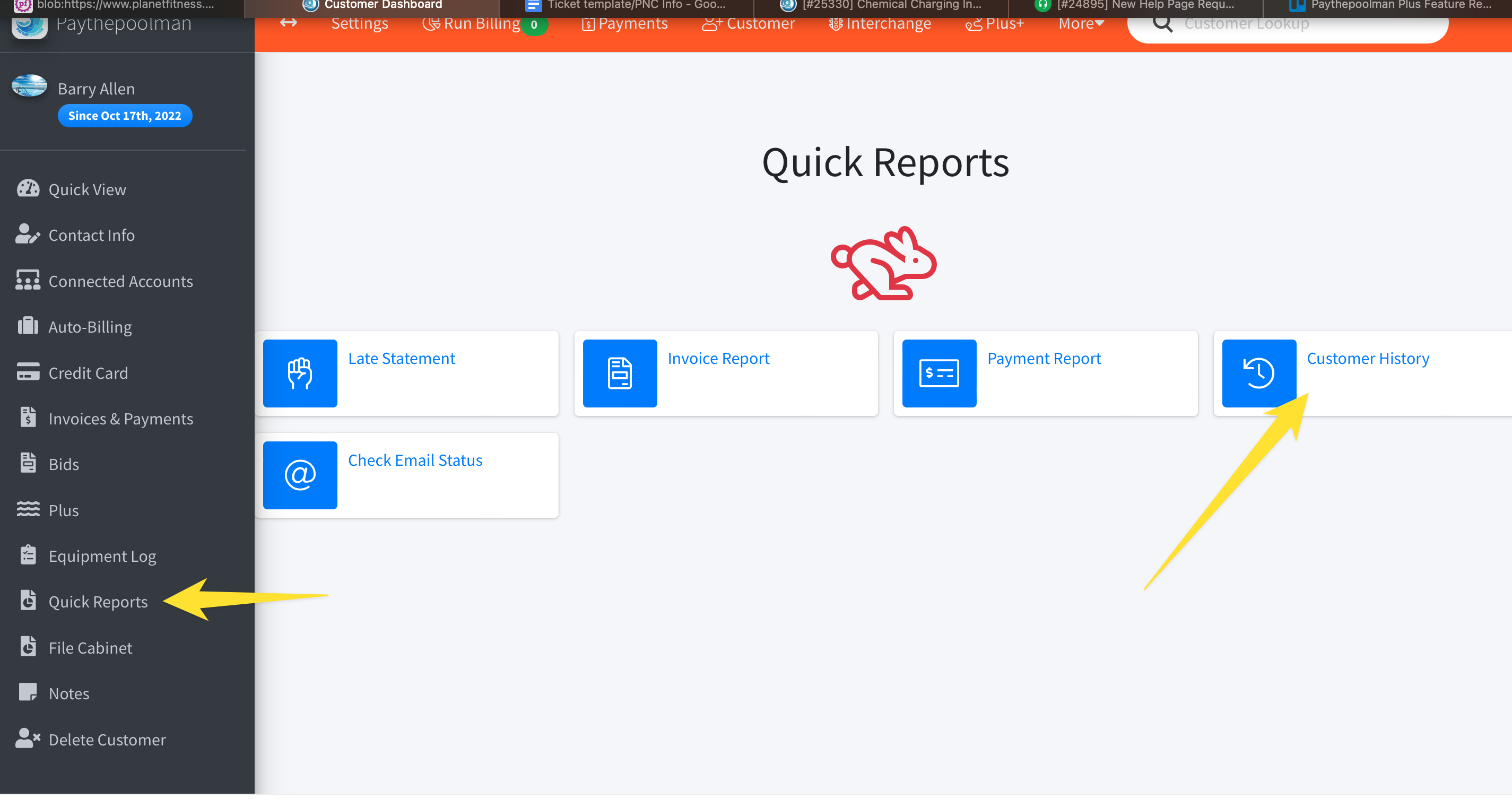Click the Late Statement fist icon
1512x799 pixels.
[x=300, y=374]
